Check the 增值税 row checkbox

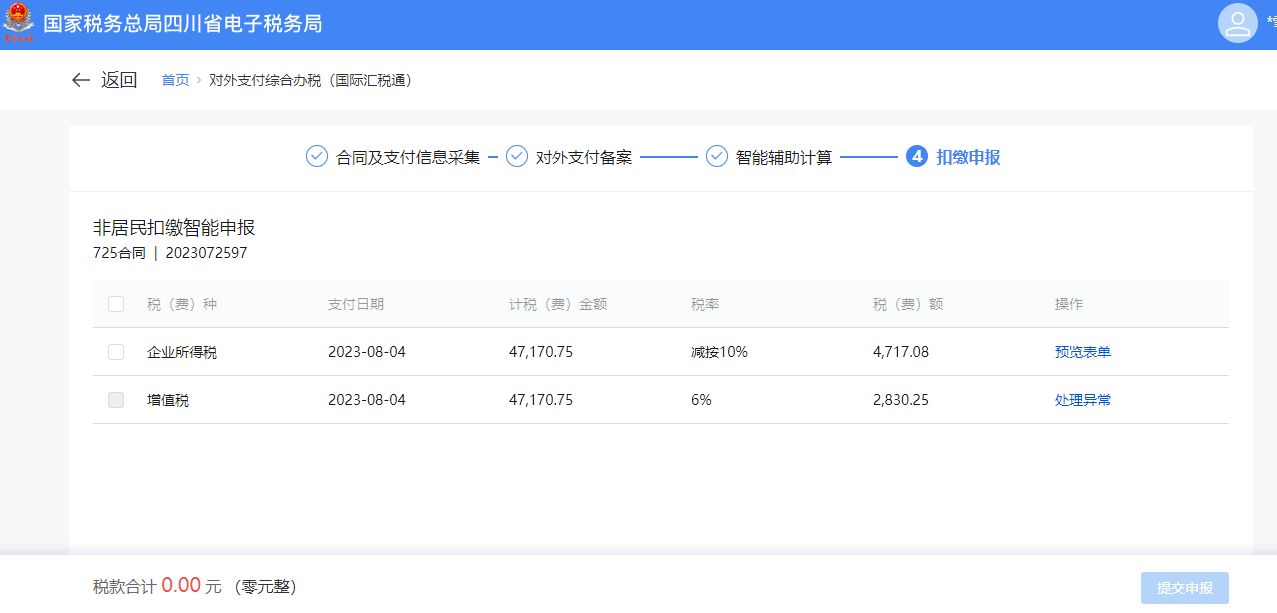tap(116, 400)
